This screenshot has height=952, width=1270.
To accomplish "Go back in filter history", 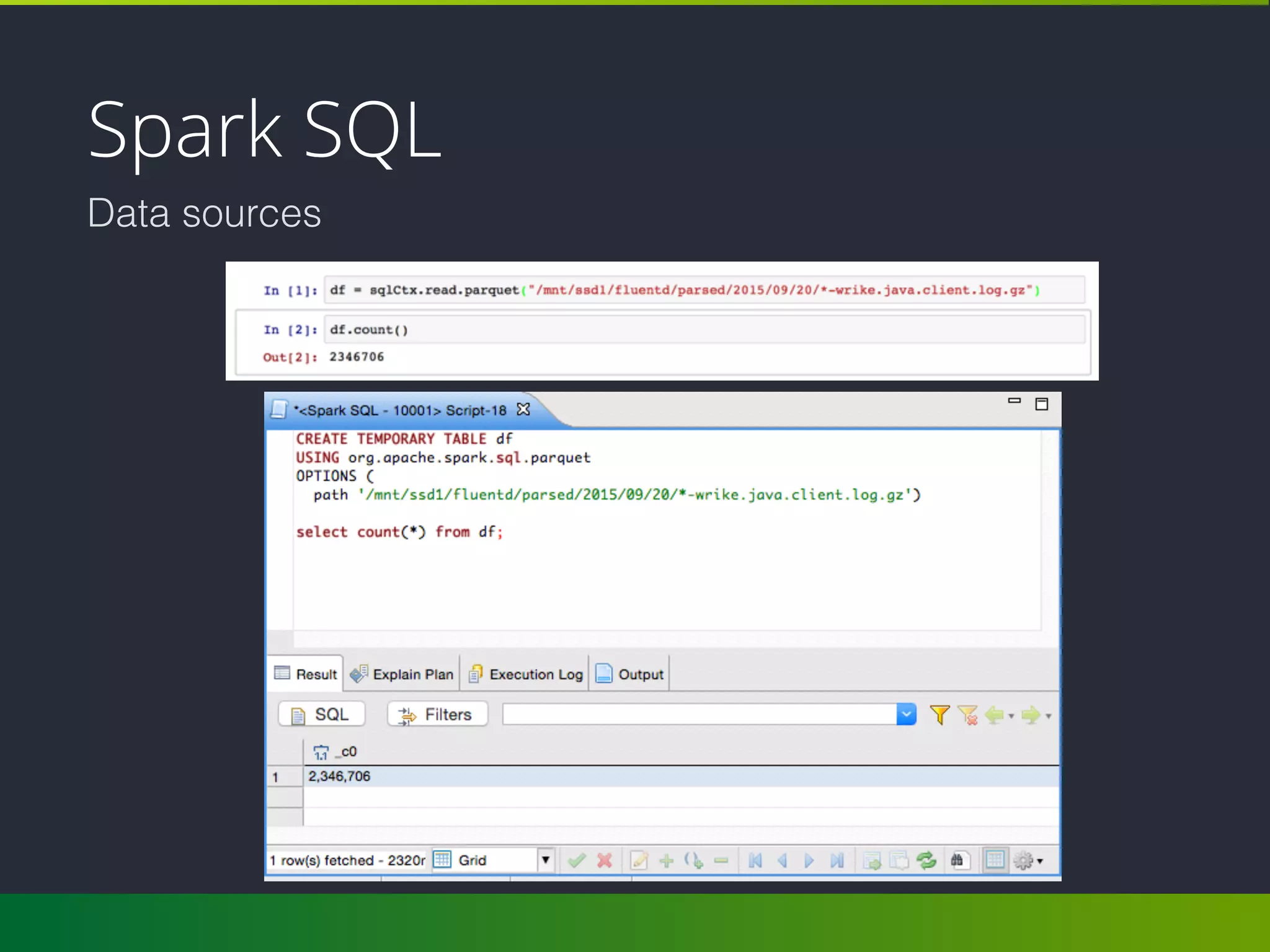I will click(x=995, y=715).
